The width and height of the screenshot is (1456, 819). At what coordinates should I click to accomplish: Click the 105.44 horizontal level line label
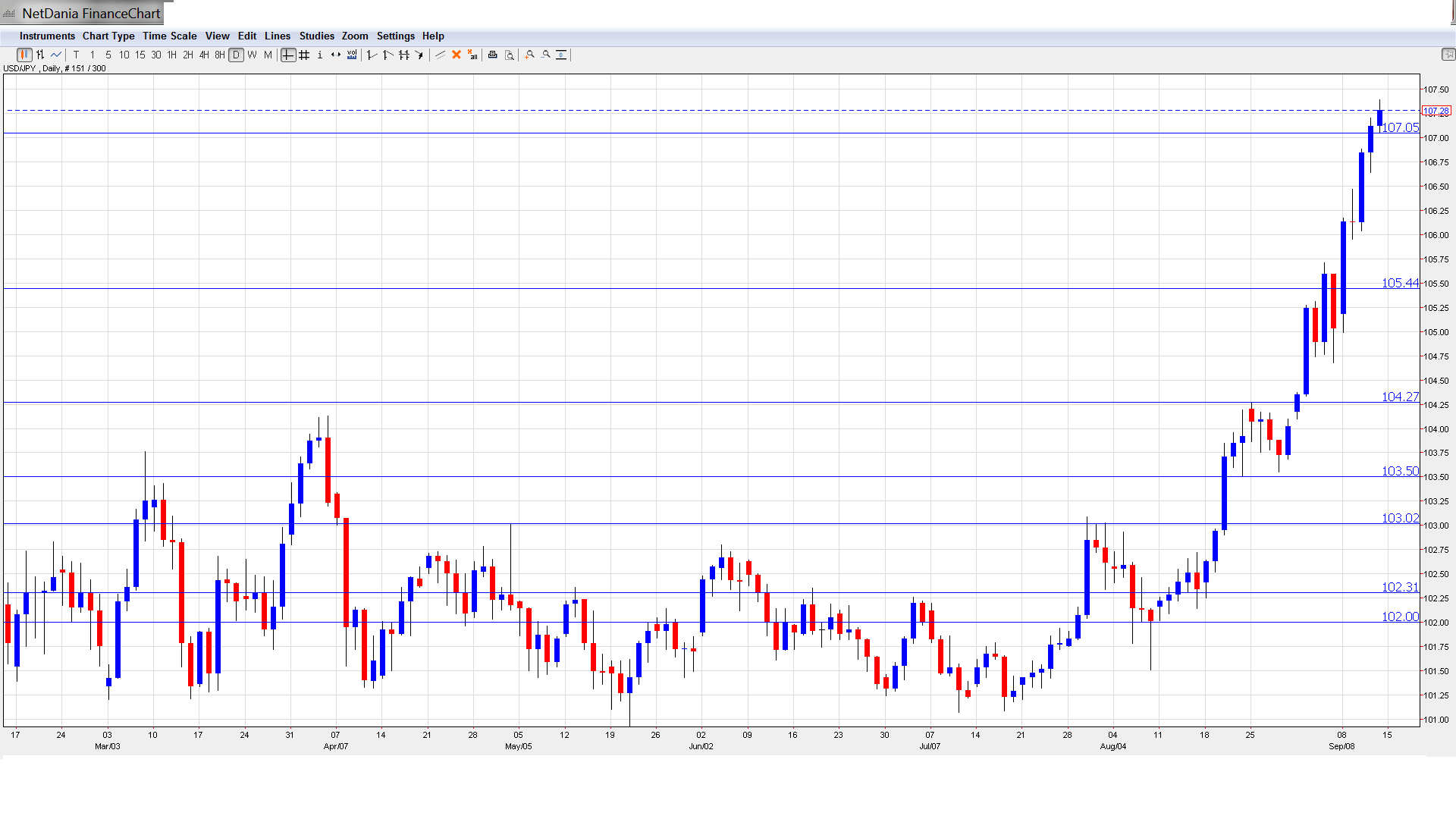pyautogui.click(x=1399, y=283)
